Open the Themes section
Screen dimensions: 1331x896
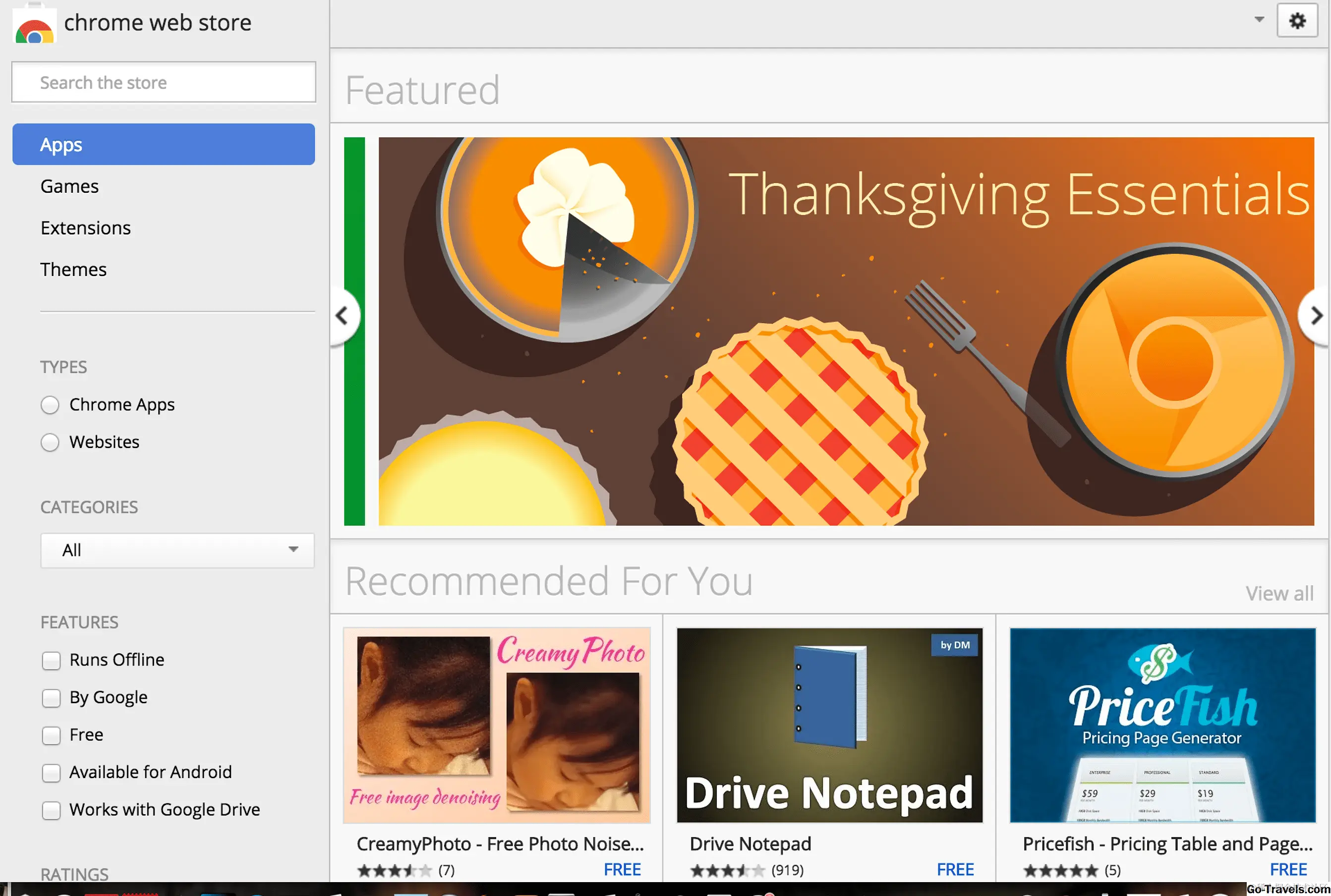click(x=73, y=269)
